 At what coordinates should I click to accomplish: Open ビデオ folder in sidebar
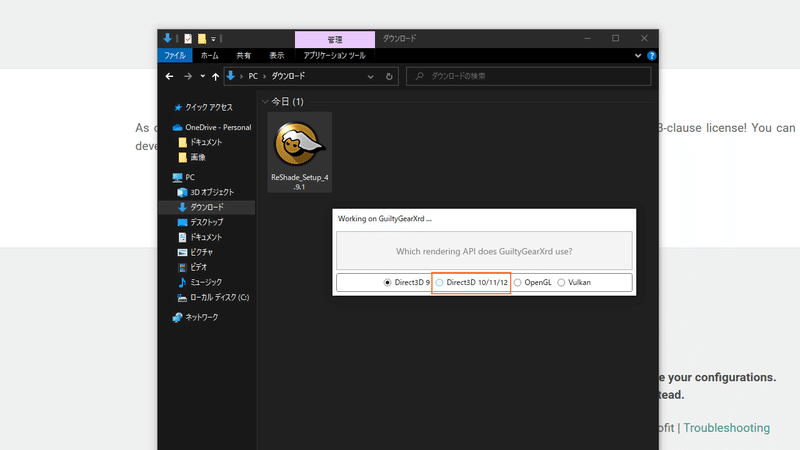[192, 267]
